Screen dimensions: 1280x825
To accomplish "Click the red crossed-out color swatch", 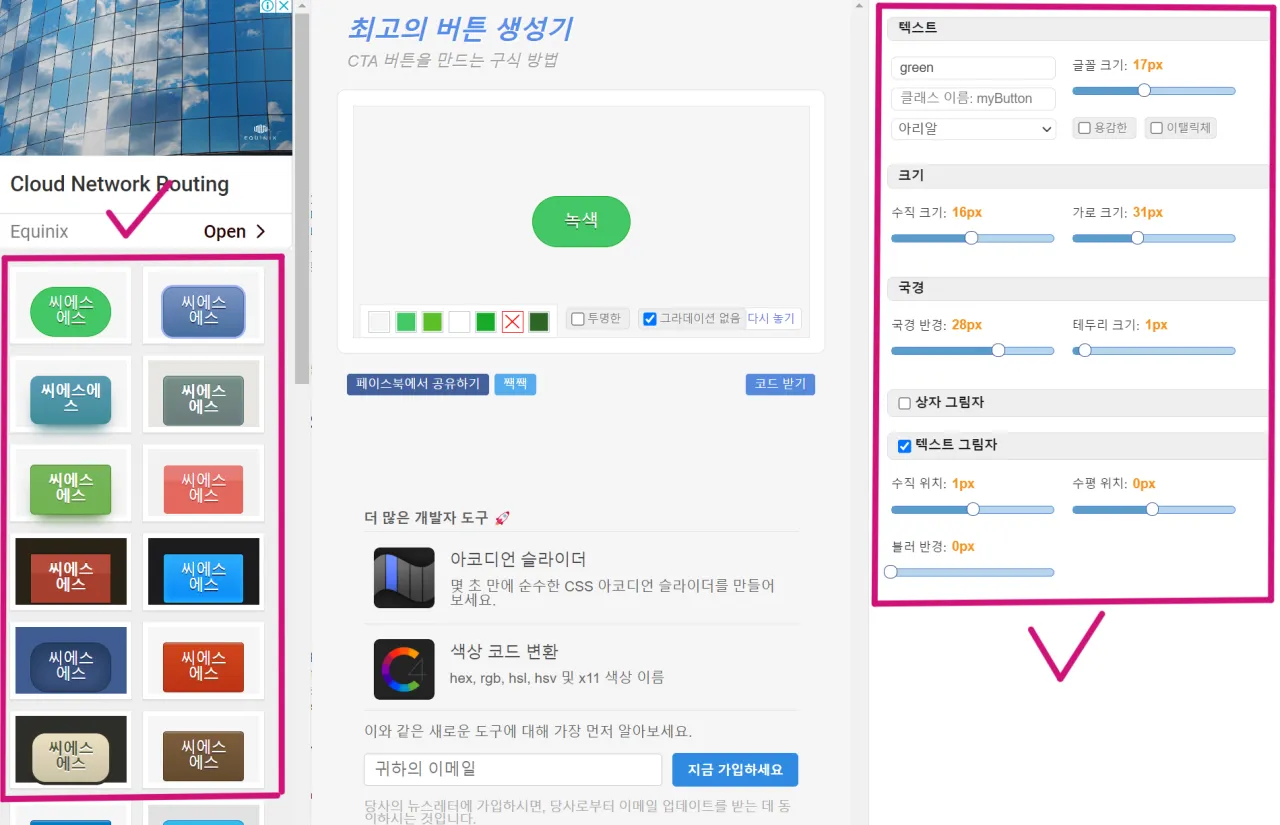I will tap(512, 321).
